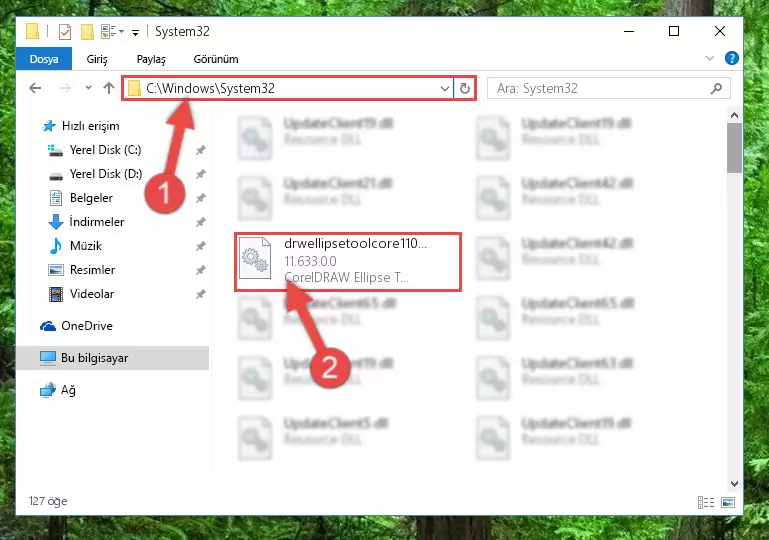The image size is (769, 540).
Task: Click file version text 11.633.0.0
Action: tap(310, 261)
